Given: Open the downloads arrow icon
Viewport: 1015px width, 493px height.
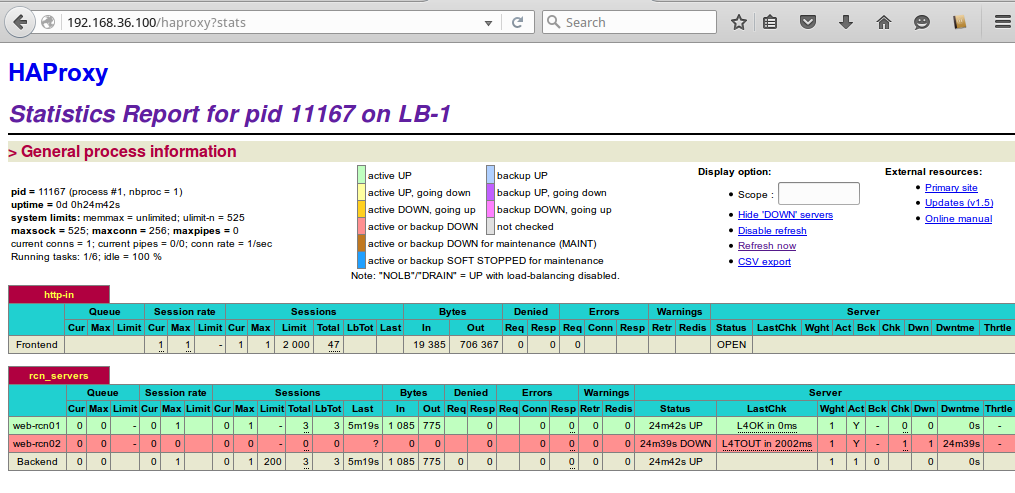Looking at the screenshot, I should tap(845, 22).
